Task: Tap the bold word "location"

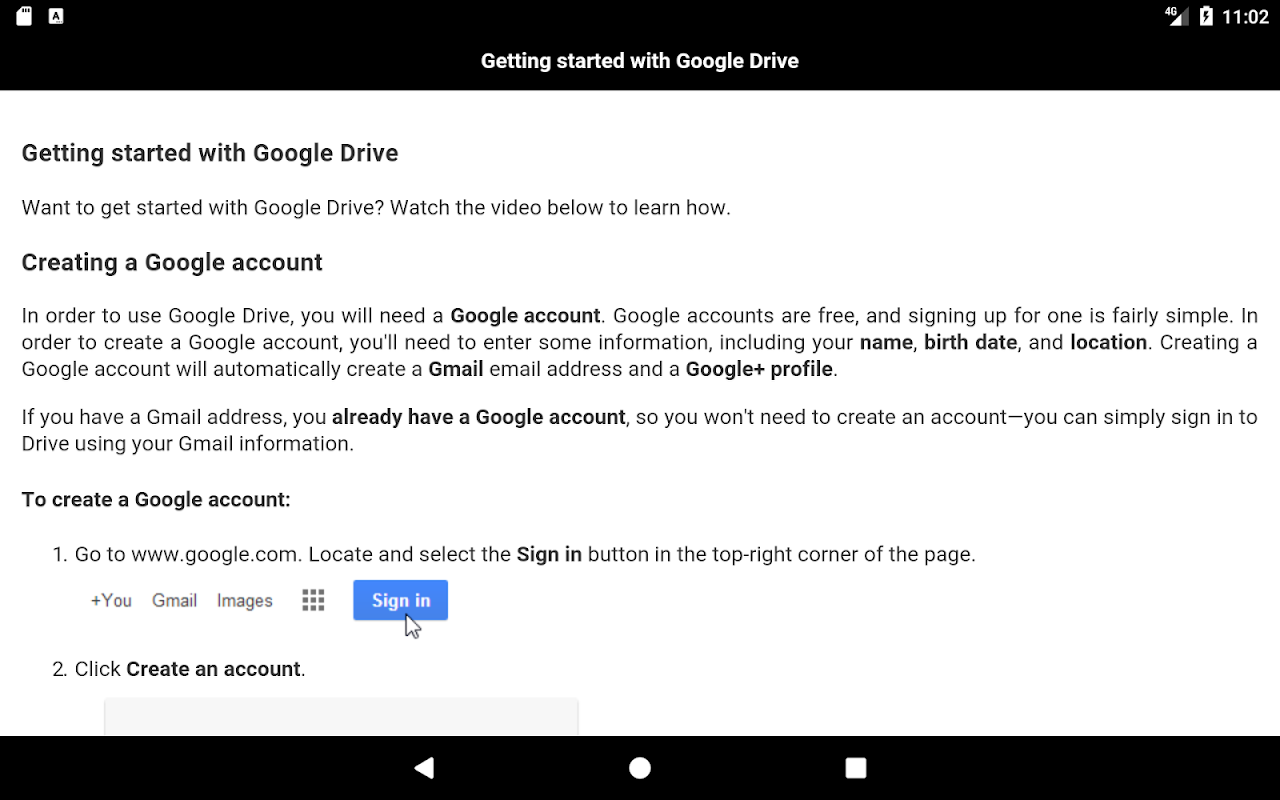Action: [1109, 342]
